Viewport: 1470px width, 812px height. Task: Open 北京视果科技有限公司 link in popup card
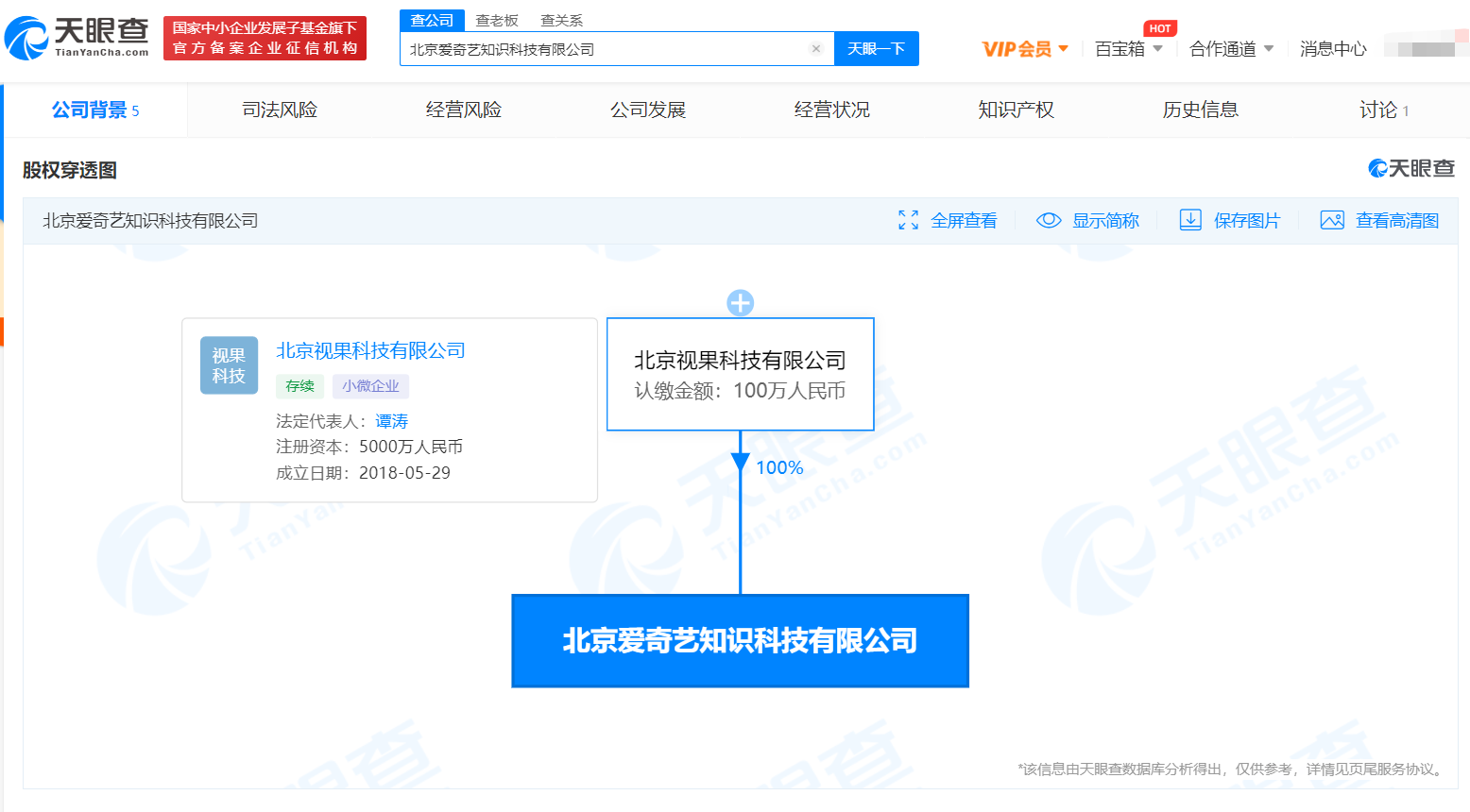click(370, 350)
